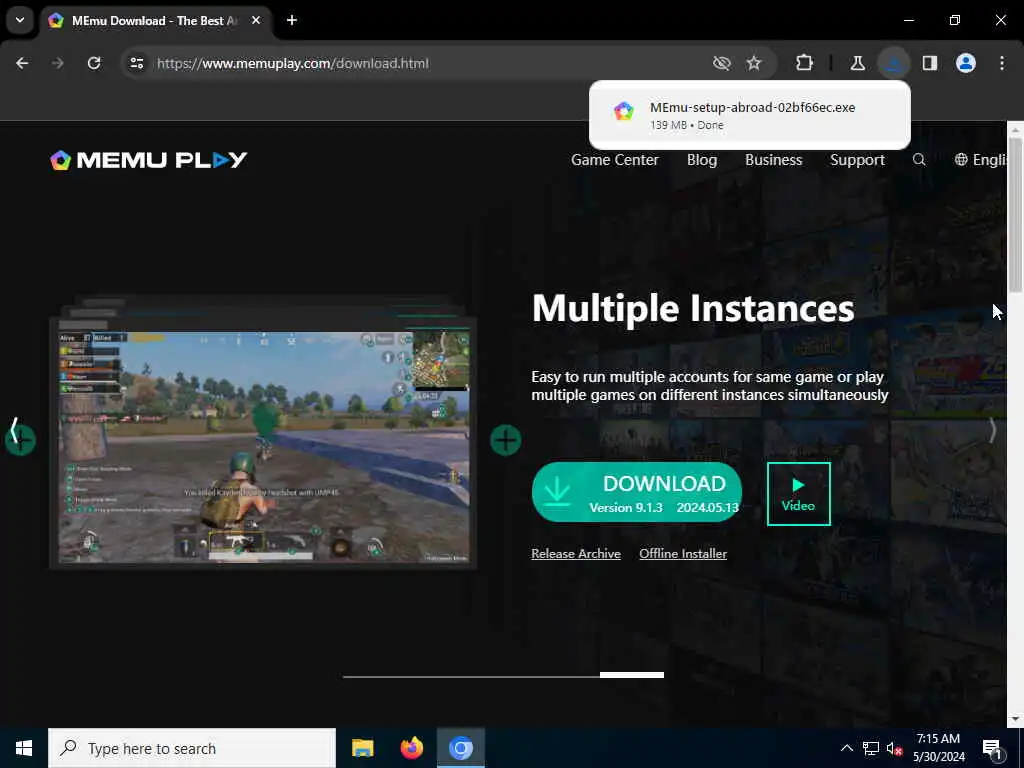The image size is (1024, 768).
Task: Click the muted volume tray icon
Action: pyautogui.click(x=894, y=748)
